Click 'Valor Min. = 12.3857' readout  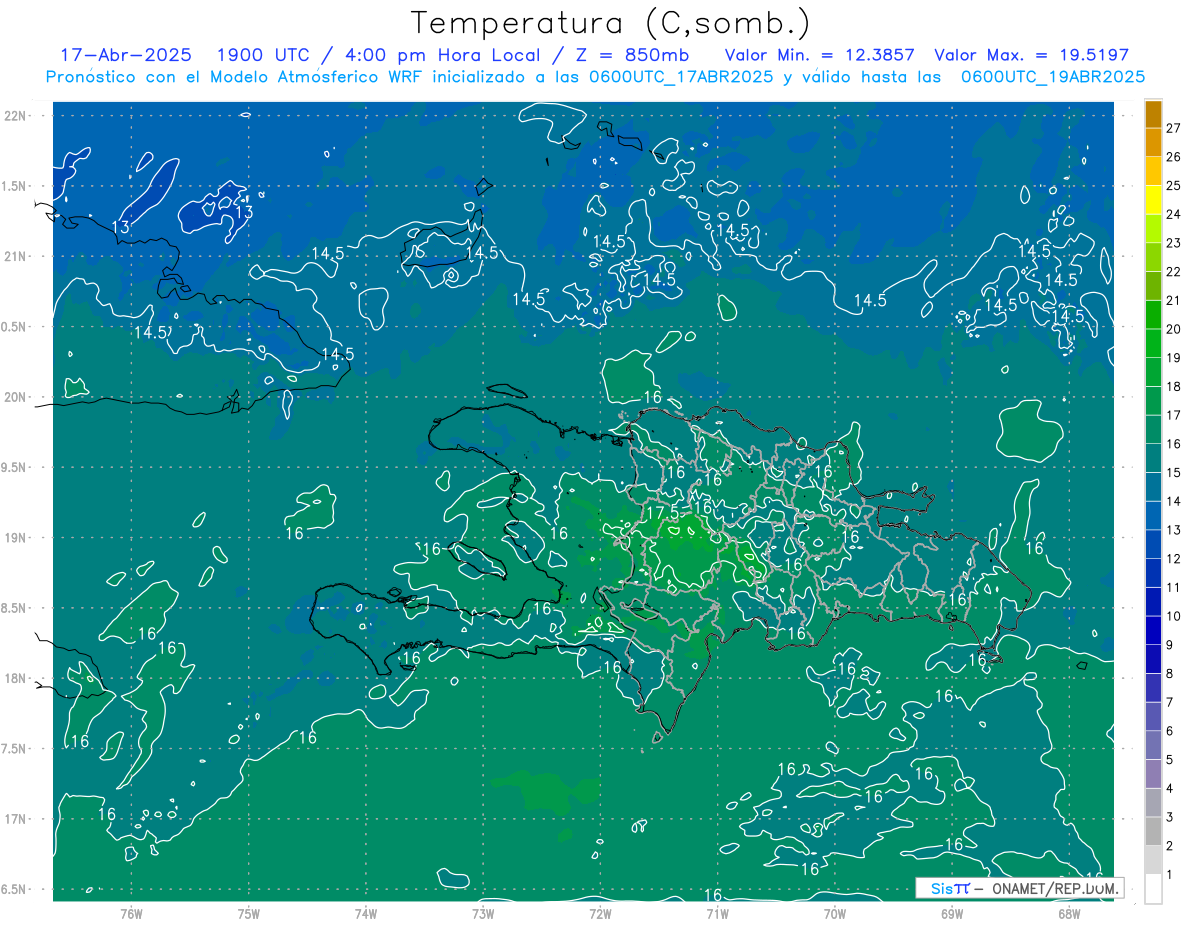(820, 55)
